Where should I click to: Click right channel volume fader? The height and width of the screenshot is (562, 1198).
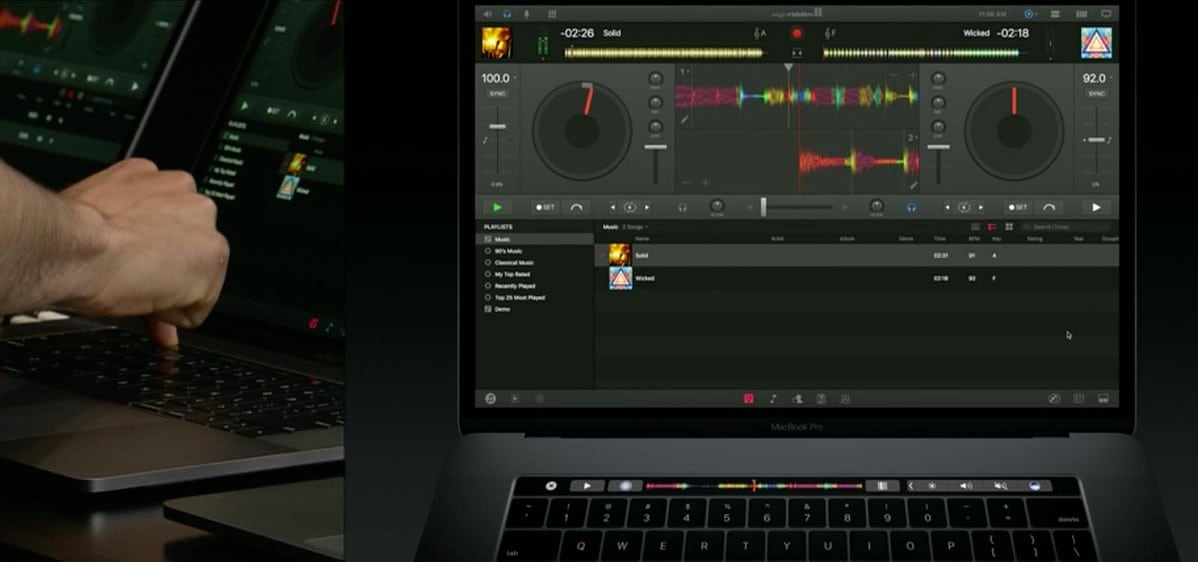[x=938, y=147]
